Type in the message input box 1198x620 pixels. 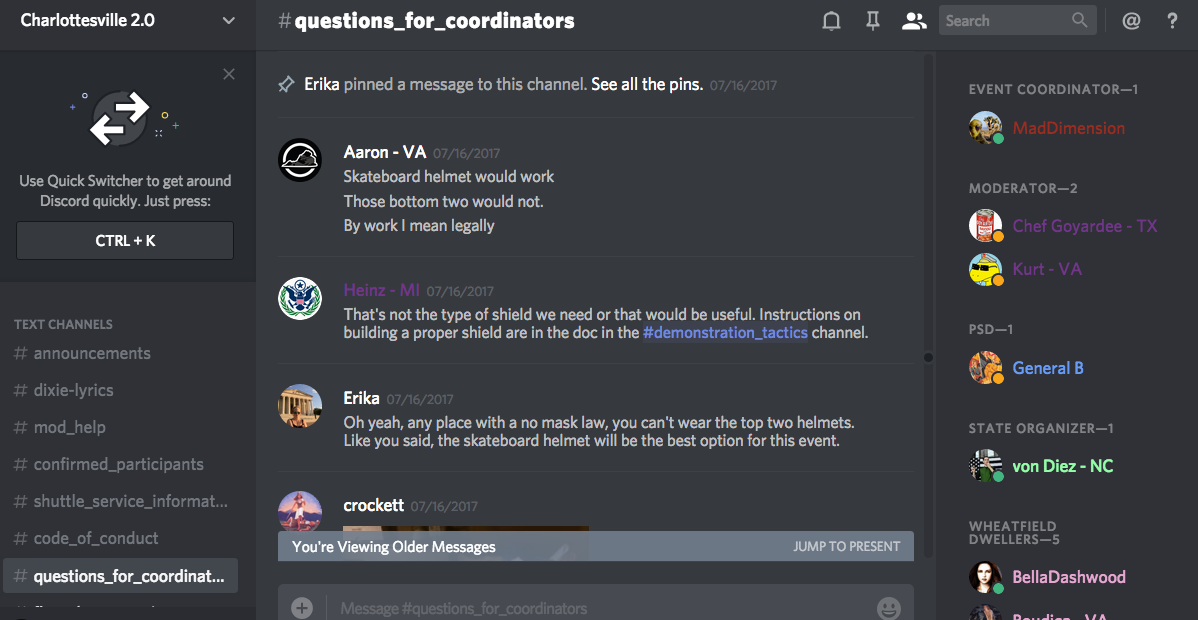(600, 607)
